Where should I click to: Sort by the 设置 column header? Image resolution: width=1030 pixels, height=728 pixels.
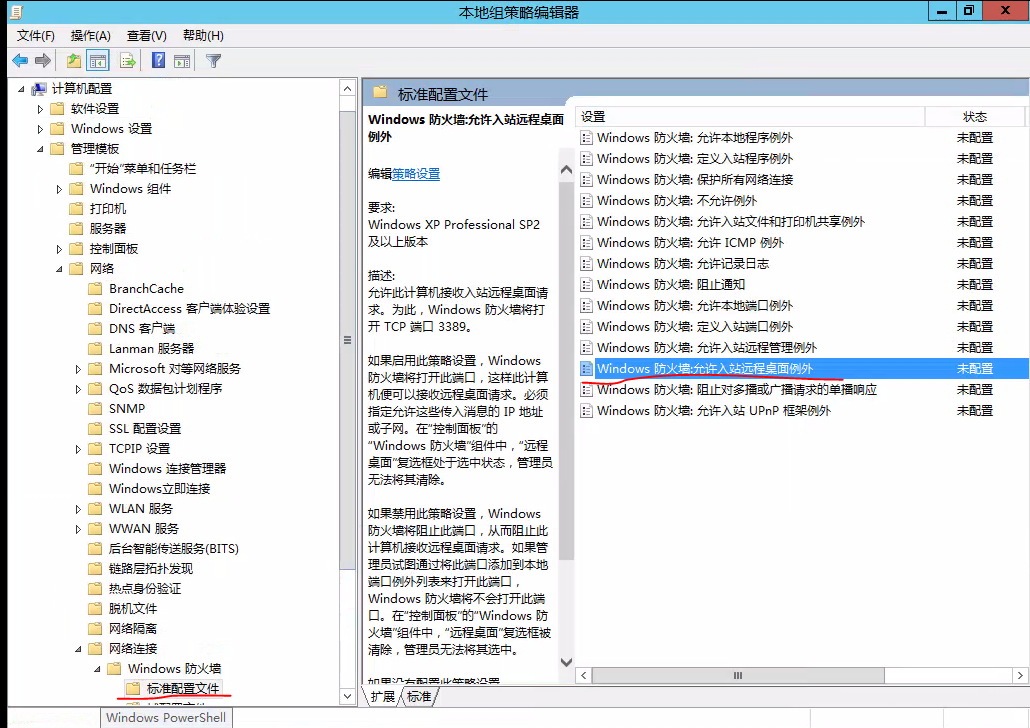(x=750, y=117)
